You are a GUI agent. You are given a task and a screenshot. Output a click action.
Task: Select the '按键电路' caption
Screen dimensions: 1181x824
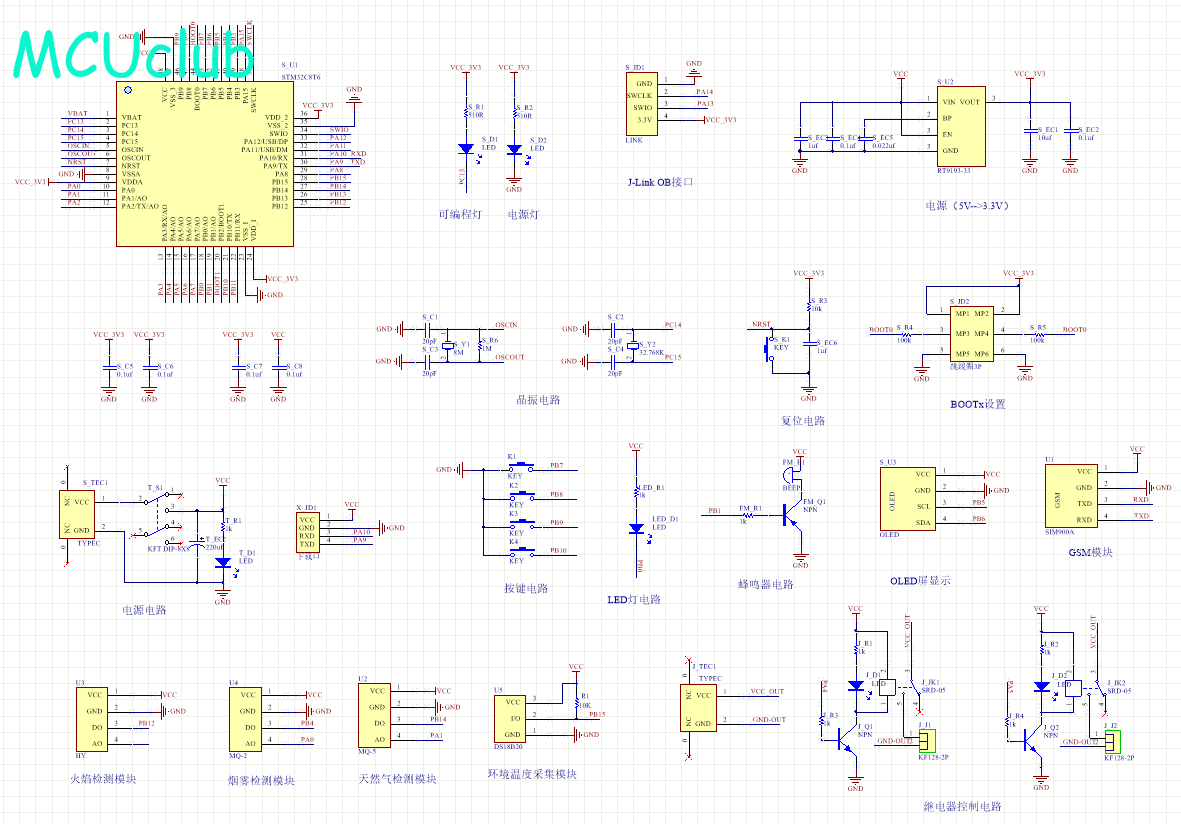[526, 588]
